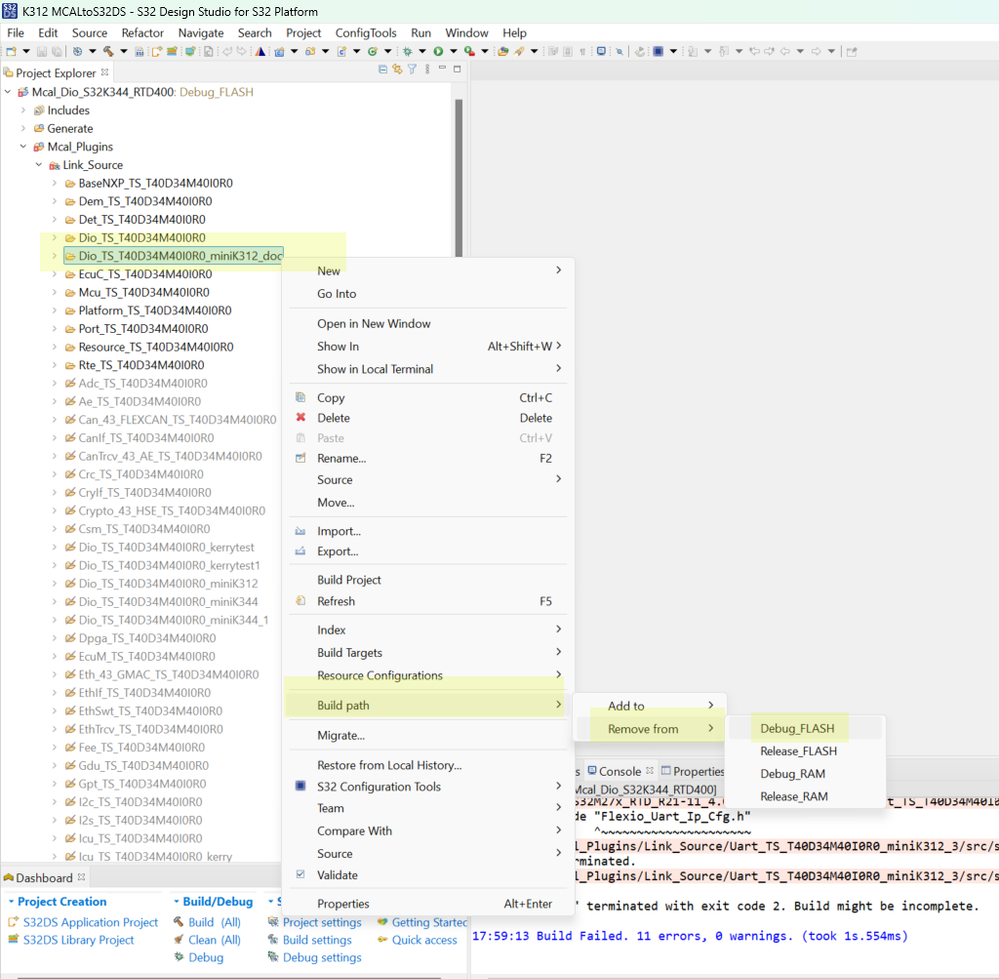Click the Build settings link
Screen dimensions: 999x979
pyautogui.click(x=317, y=940)
